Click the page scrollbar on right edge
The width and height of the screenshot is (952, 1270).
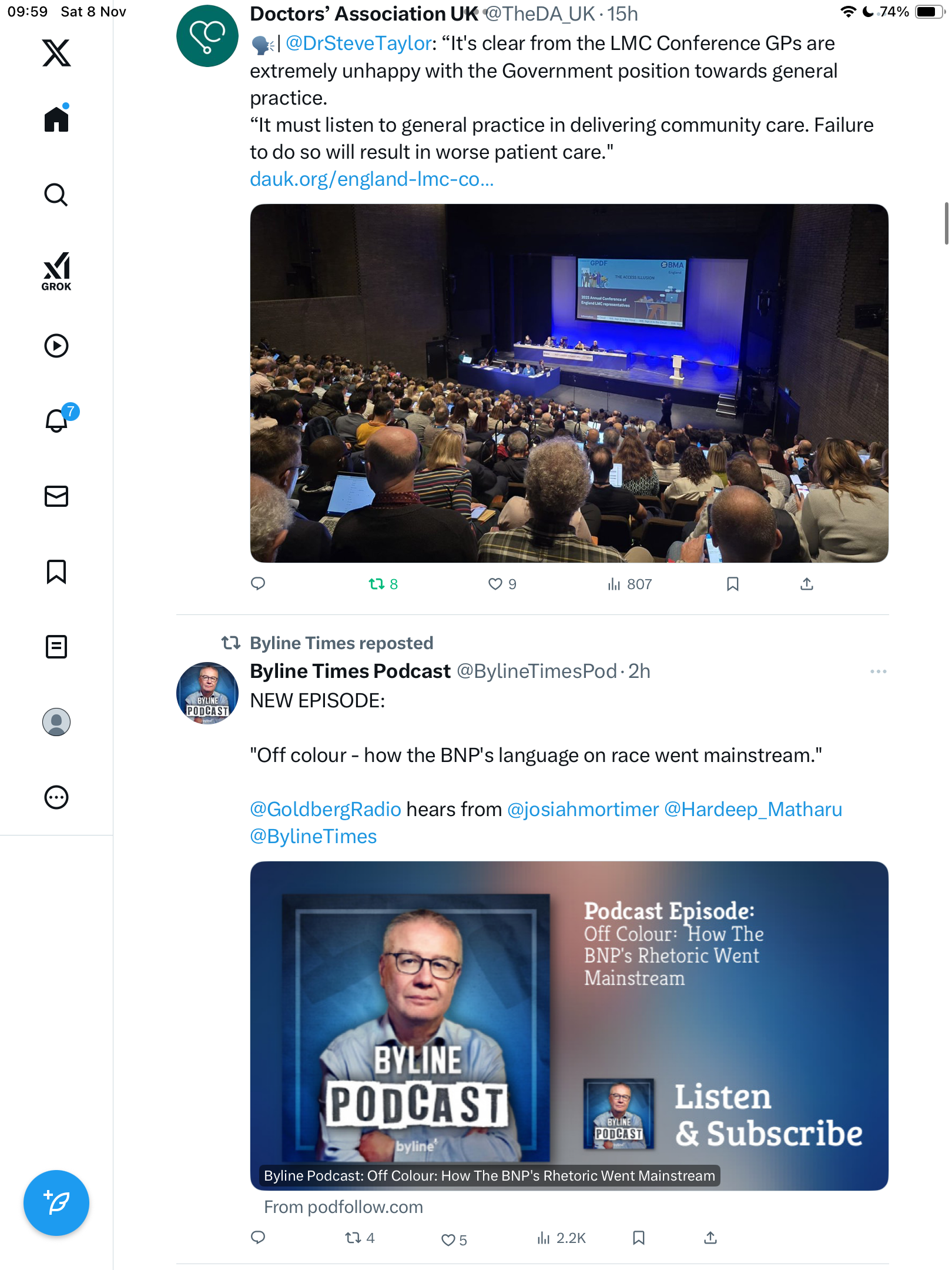tap(946, 223)
